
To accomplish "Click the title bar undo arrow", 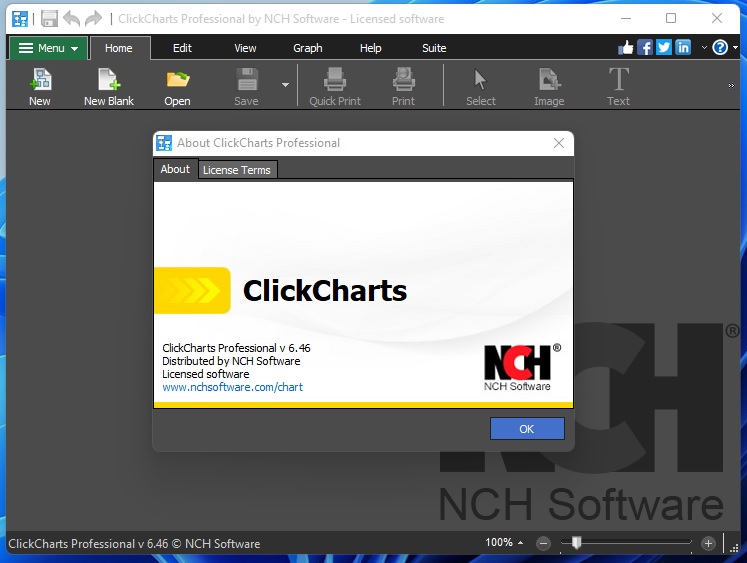I will pos(71,19).
